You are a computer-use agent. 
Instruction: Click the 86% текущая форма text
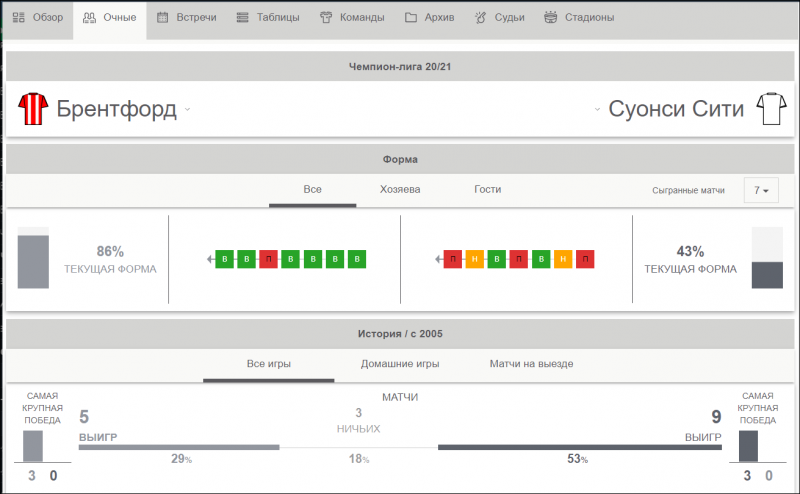pyautogui.click(x=110, y=260)
